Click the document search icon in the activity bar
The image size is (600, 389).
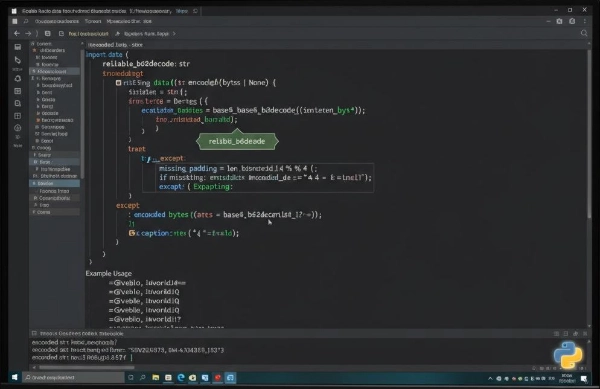pyautogui.click(x=18, y=103)
